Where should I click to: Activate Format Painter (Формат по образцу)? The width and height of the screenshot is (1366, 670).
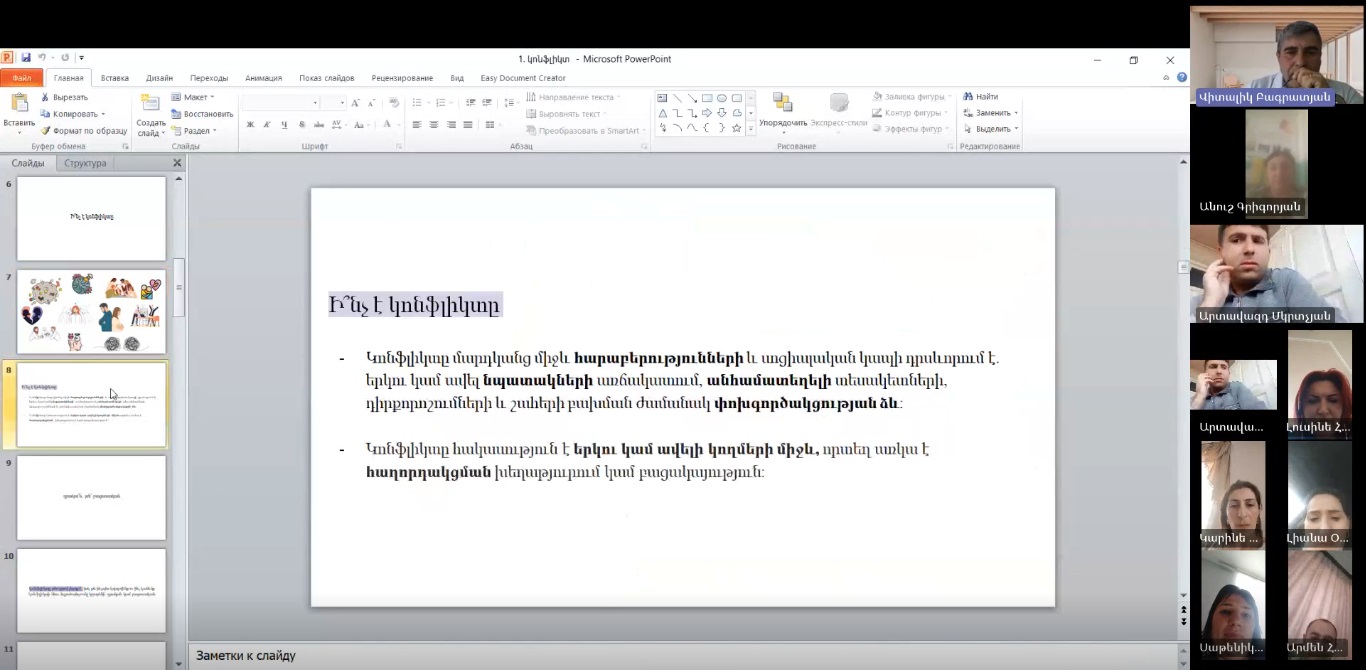click(x=83, y=131)
